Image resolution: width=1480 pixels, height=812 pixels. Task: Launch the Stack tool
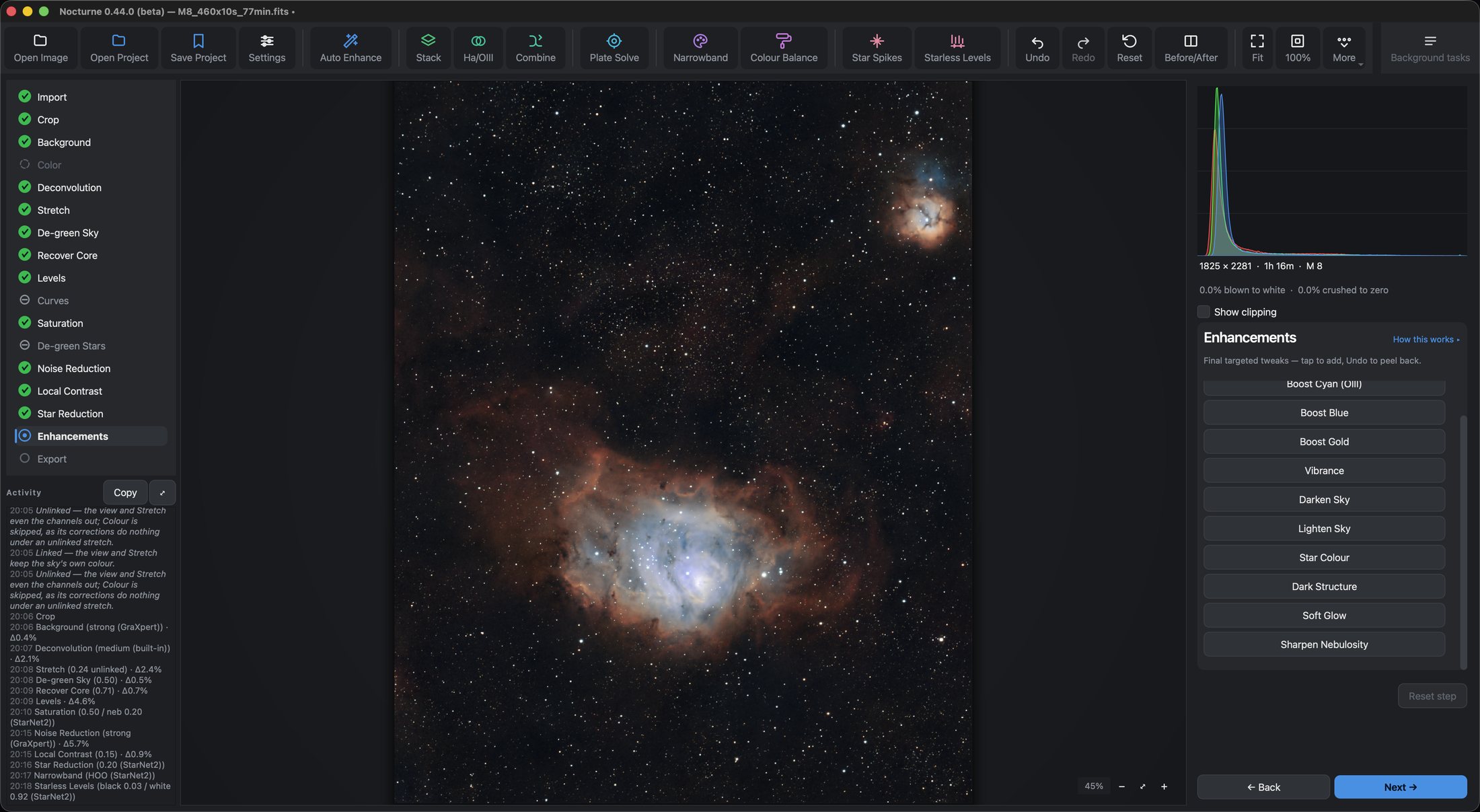[x=428, y=48]
